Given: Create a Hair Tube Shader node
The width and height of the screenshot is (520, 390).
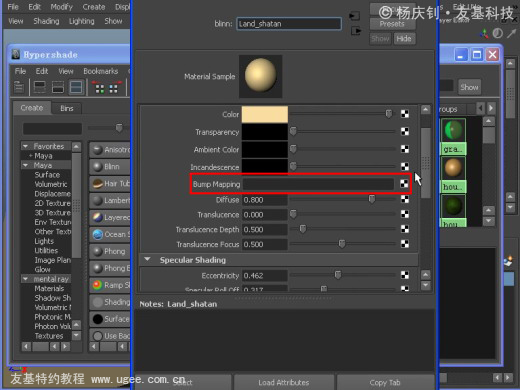Looking at the screenshot, I should tap(110, 183).
